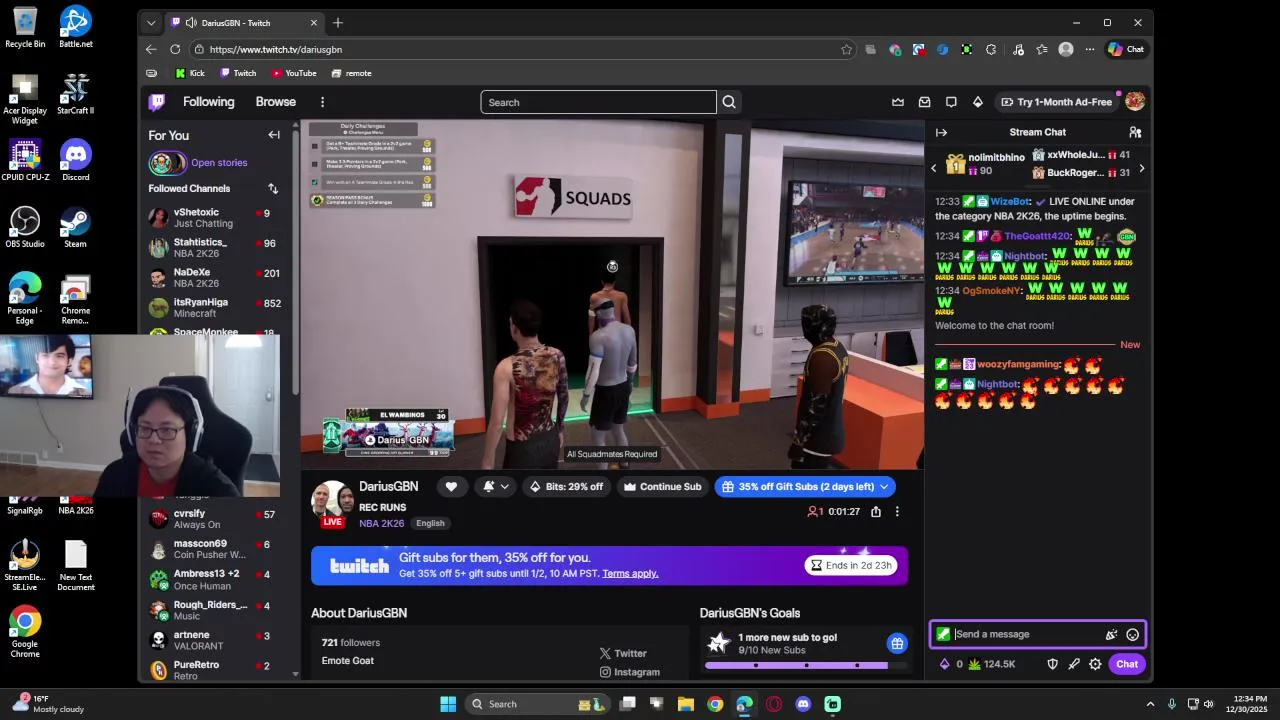Show hidden system tray icons
The height and width of the screenshot is (720, 1280).
click(1150, 704)
